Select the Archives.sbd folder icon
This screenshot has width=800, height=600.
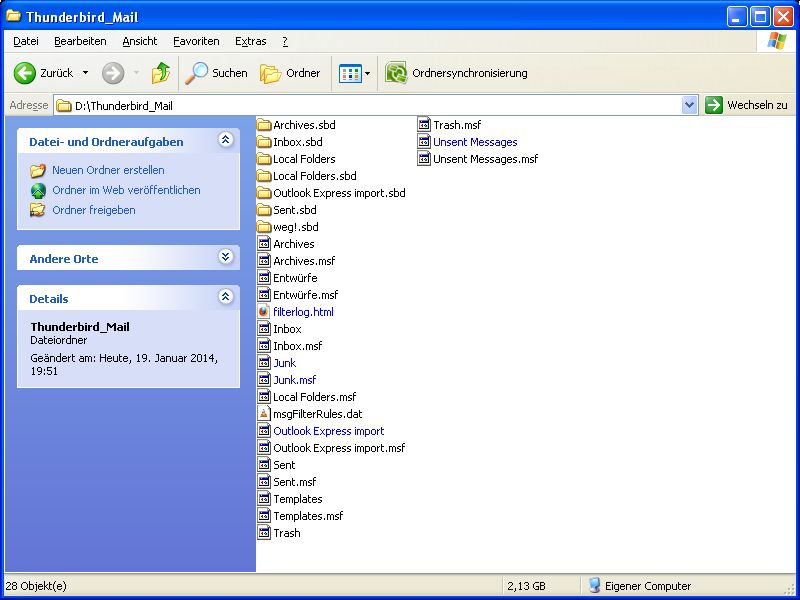coord(264,125)
